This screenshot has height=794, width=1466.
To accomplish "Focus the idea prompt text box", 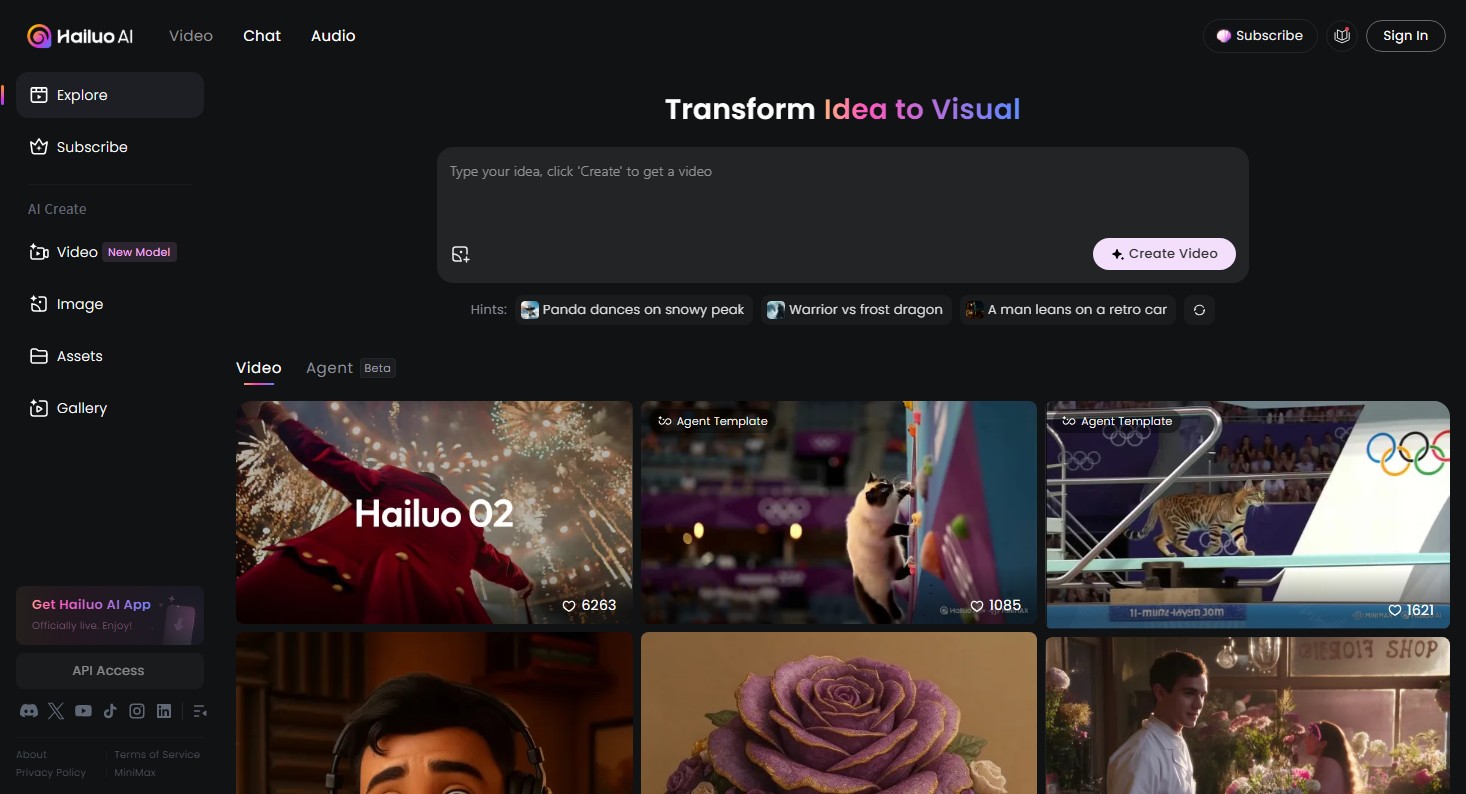I will [842, 195].
